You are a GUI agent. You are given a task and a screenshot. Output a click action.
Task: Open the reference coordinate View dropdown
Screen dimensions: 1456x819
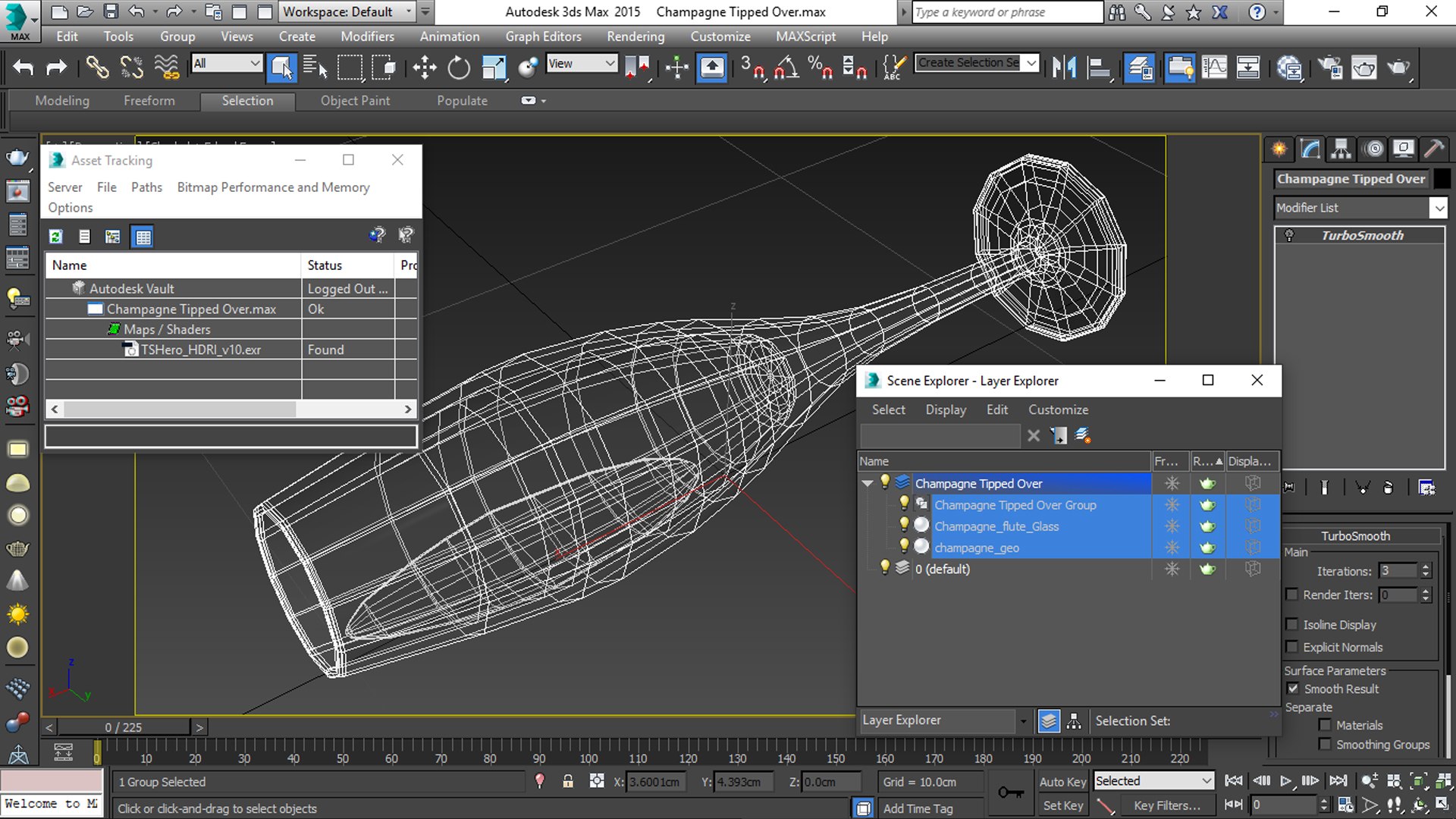582,63
